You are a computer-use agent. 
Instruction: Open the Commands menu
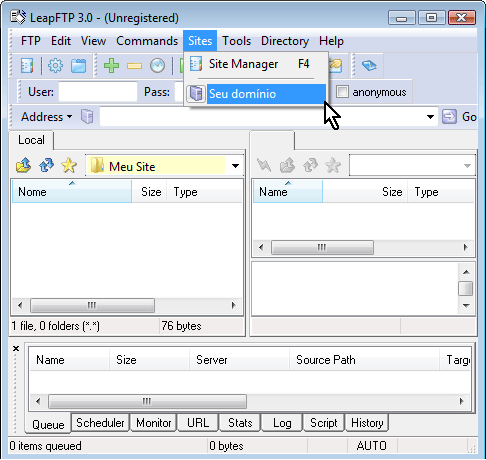coord(147,41)
